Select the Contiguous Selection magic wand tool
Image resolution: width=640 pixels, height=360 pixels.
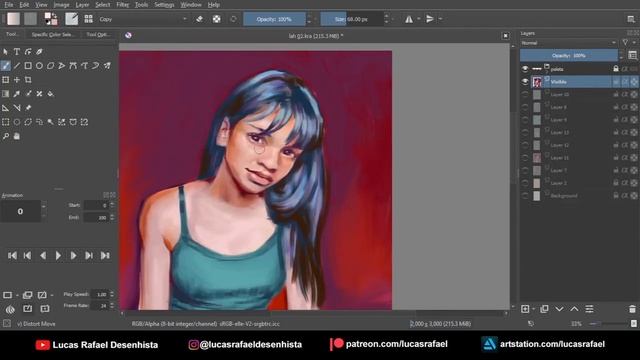(x=50, y=122)
